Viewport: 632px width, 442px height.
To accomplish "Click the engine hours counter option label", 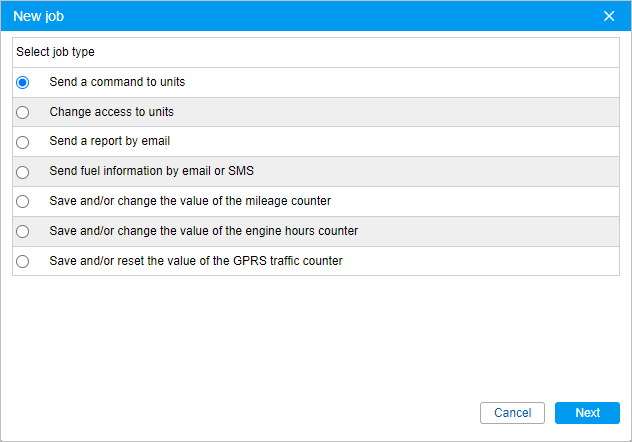I will point(204,231).
